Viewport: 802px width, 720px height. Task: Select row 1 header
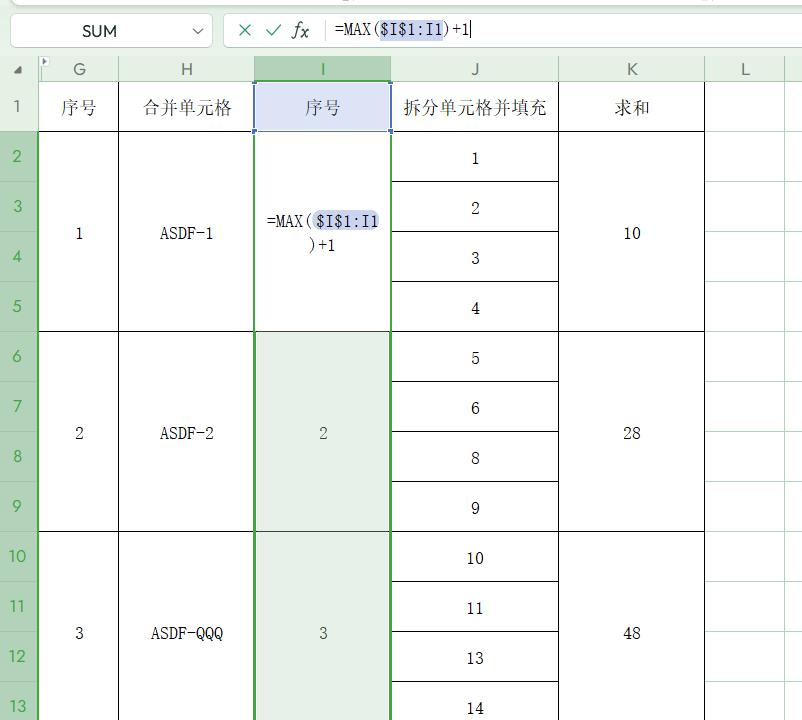(18, 106)
